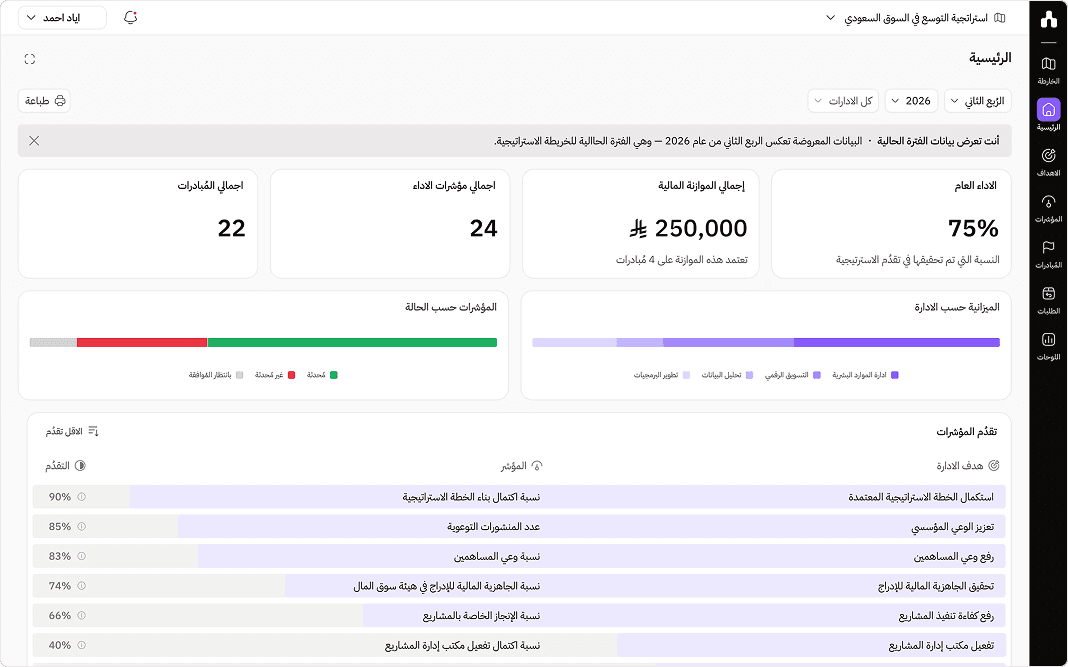Click the red غير مُحدثة status bar segment
Image resolution: width=1068 pixels, height=667 pixels.
(x=142, y=343)
